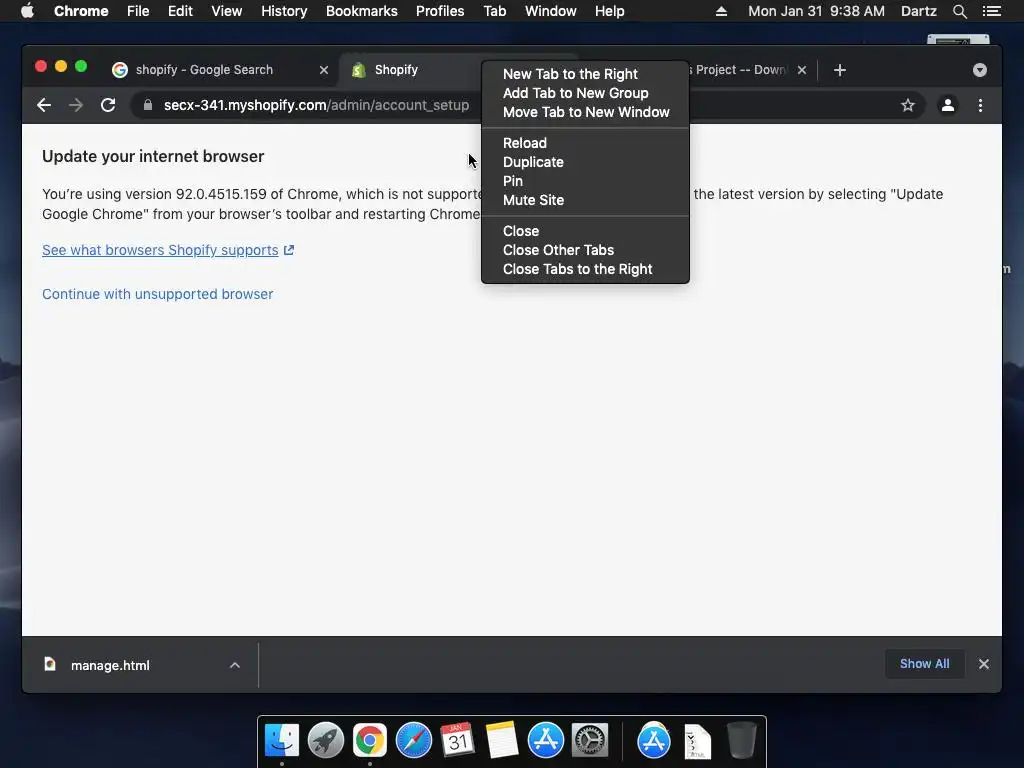Open the File menu

[138, 11]
